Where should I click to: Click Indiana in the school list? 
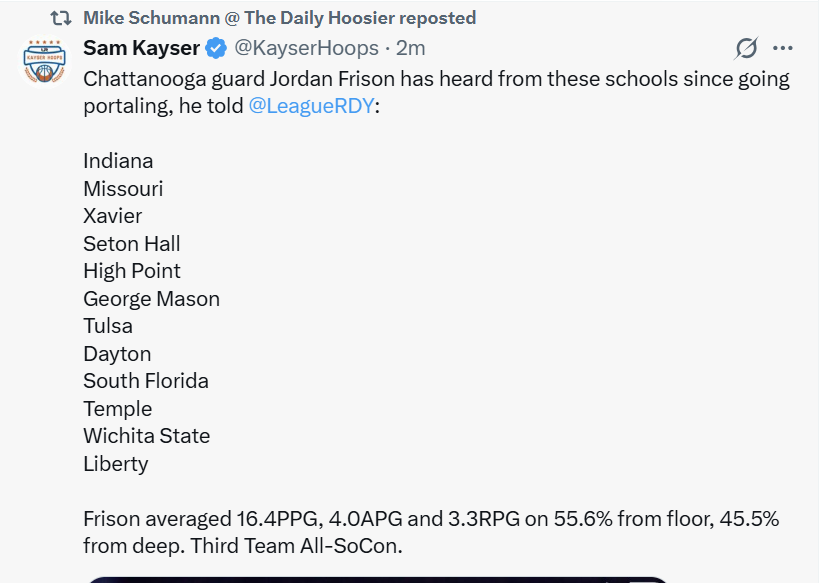[x=118, y=161]
